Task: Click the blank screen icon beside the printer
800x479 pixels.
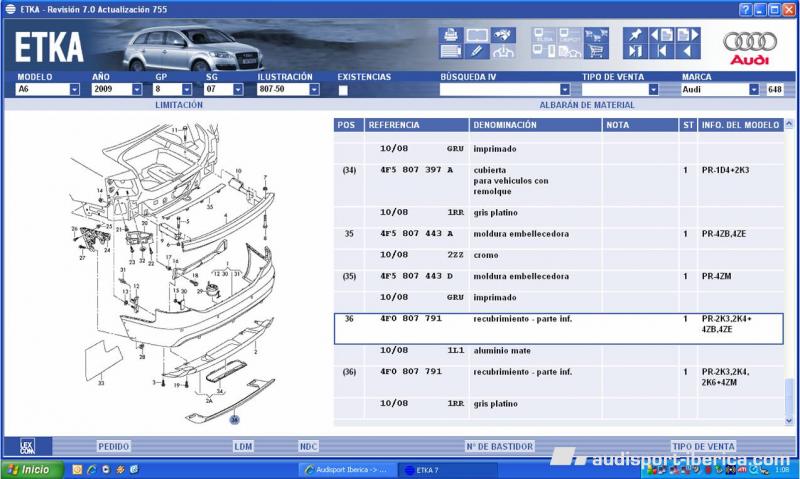Action: click(477, 35)
